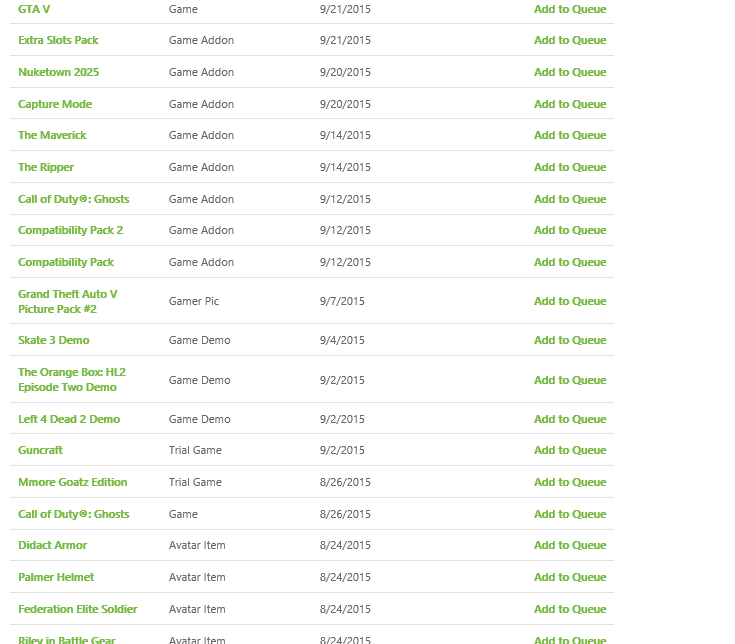Open the GTA V title link
Viewport: 735px width, 644px height.
pyautogui.click(x=34, y=9)
